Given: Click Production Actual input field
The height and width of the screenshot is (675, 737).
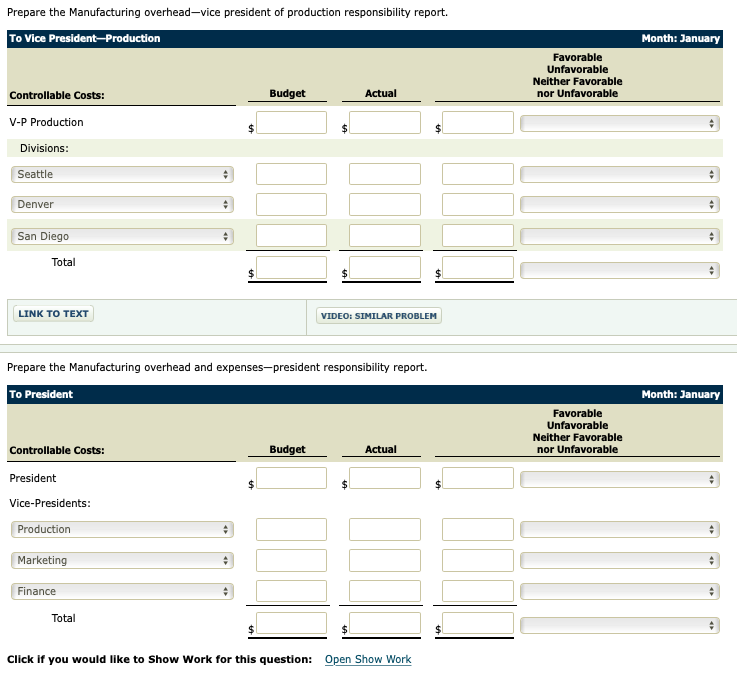Looking at the screenshot, I should pos(384,529).
